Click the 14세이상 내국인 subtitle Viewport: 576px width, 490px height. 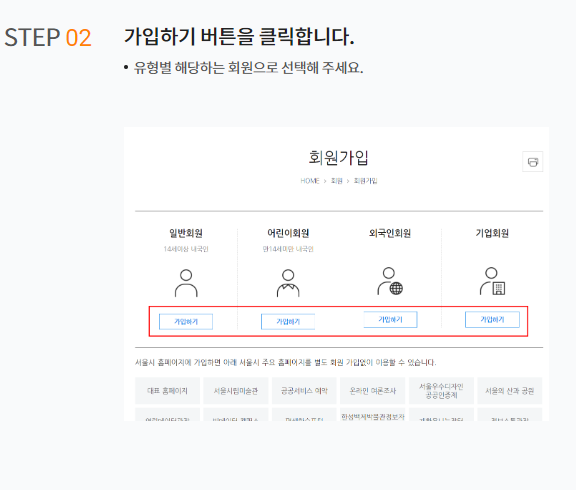point(186,249)
